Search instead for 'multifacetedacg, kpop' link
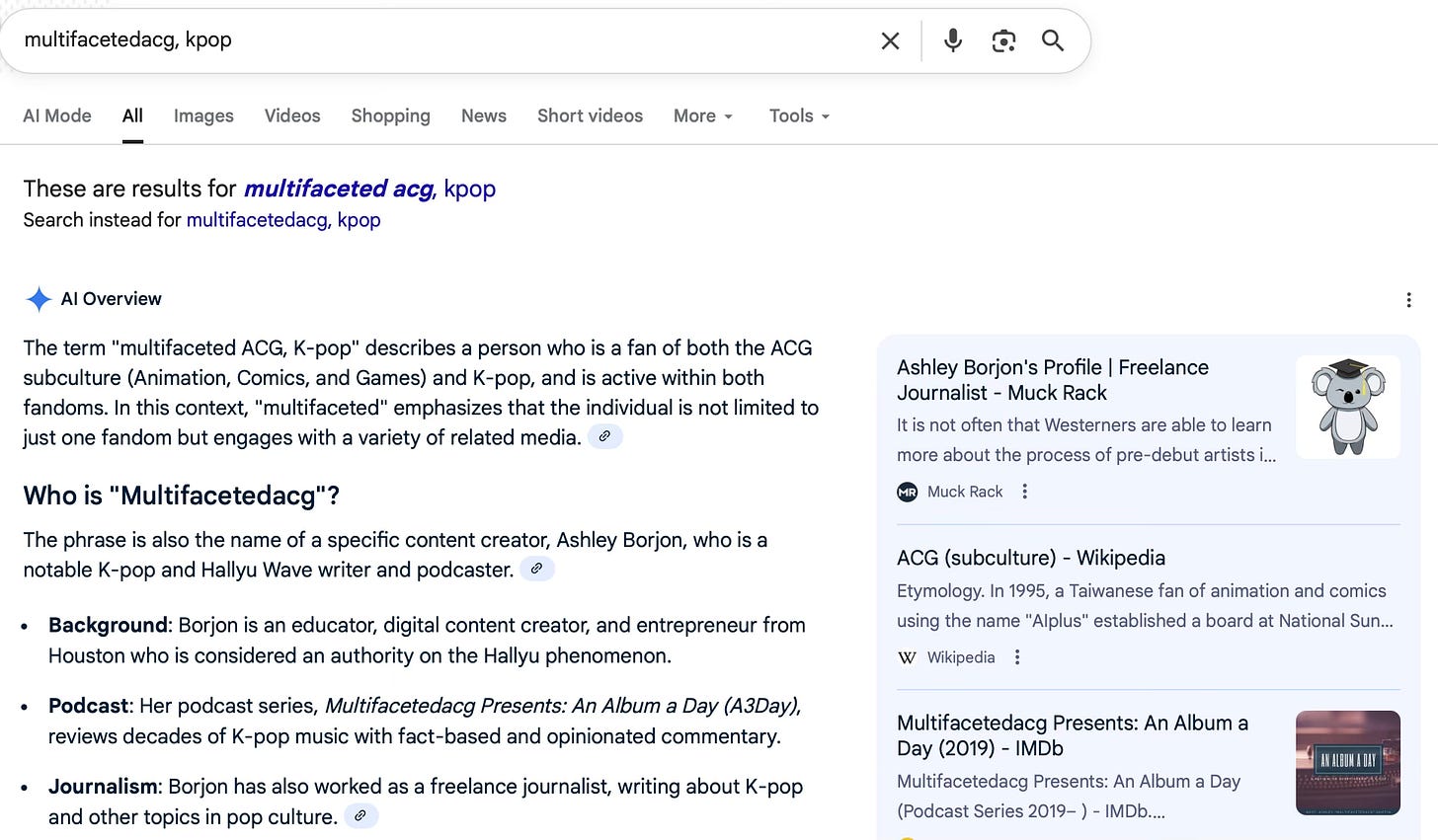 [283, 220]
